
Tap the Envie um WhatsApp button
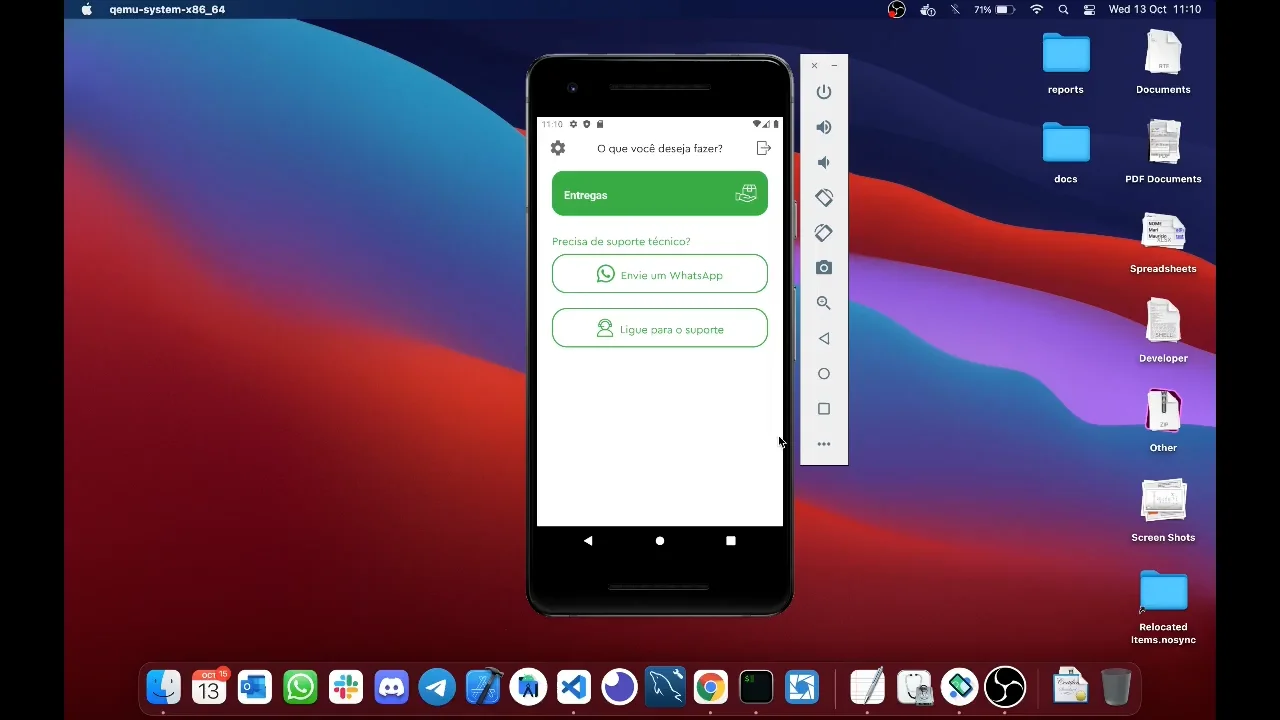click(660, 274)
